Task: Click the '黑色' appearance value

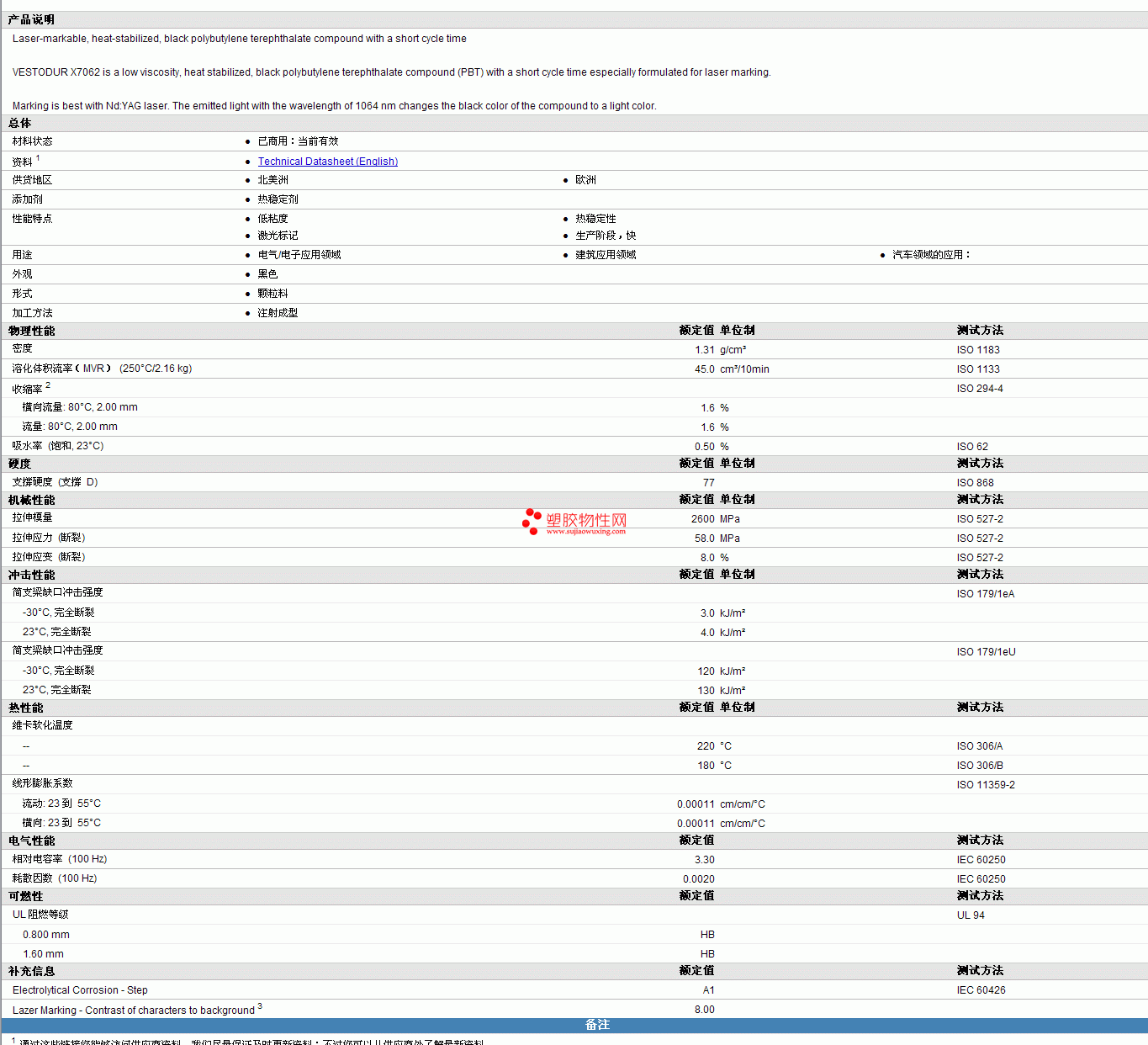Action: coord(267,274)
